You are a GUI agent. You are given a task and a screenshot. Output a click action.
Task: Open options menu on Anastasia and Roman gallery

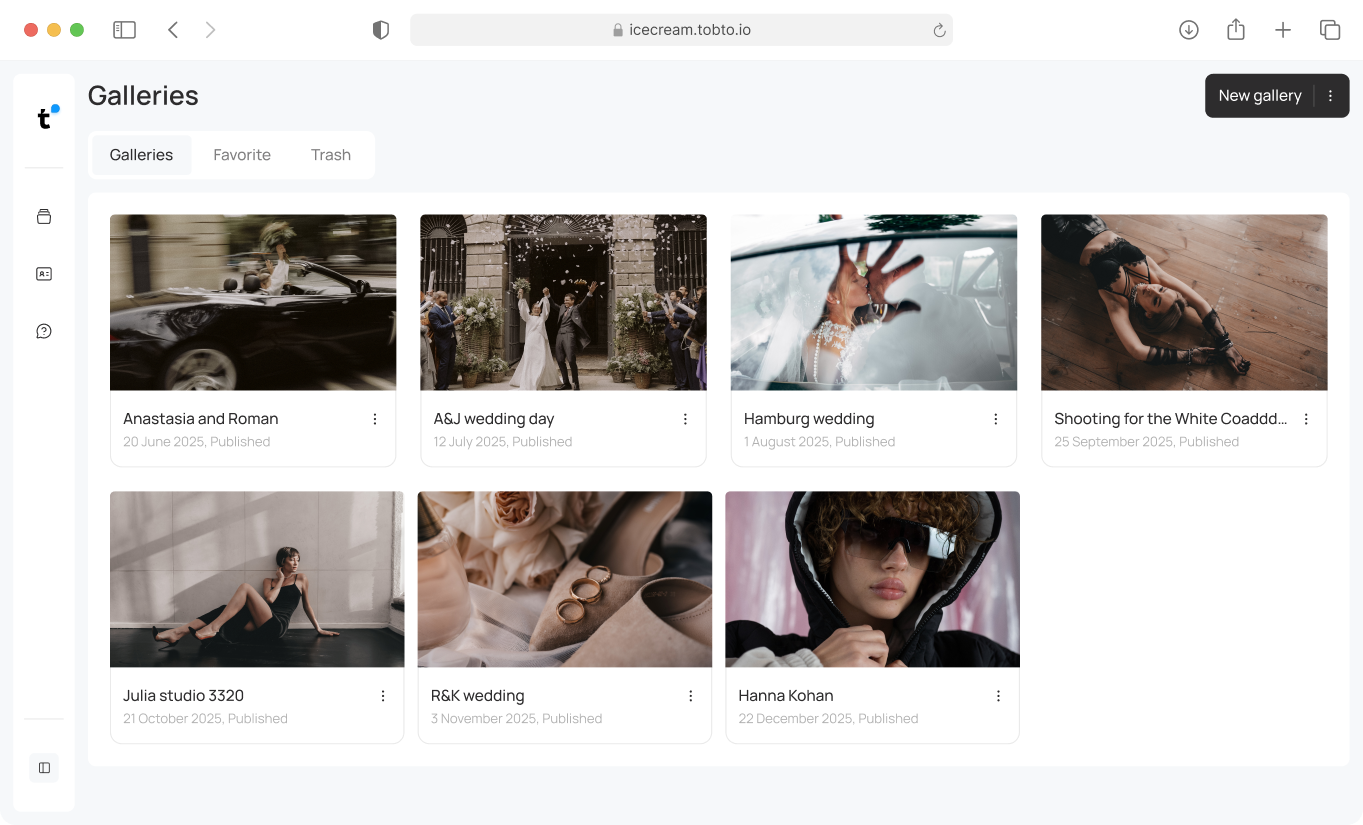tap(375, 418)
